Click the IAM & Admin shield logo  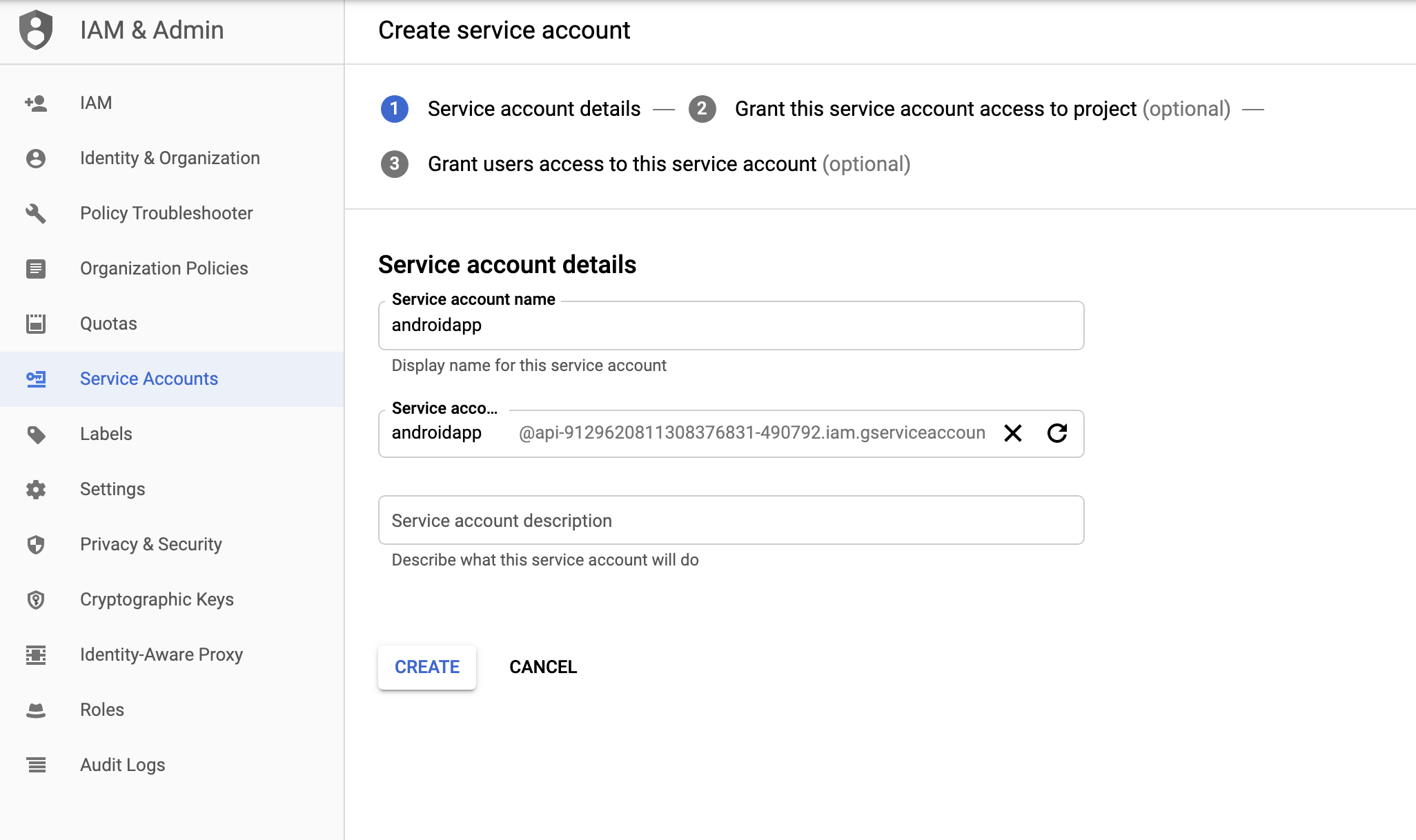(x=36, y=30)
